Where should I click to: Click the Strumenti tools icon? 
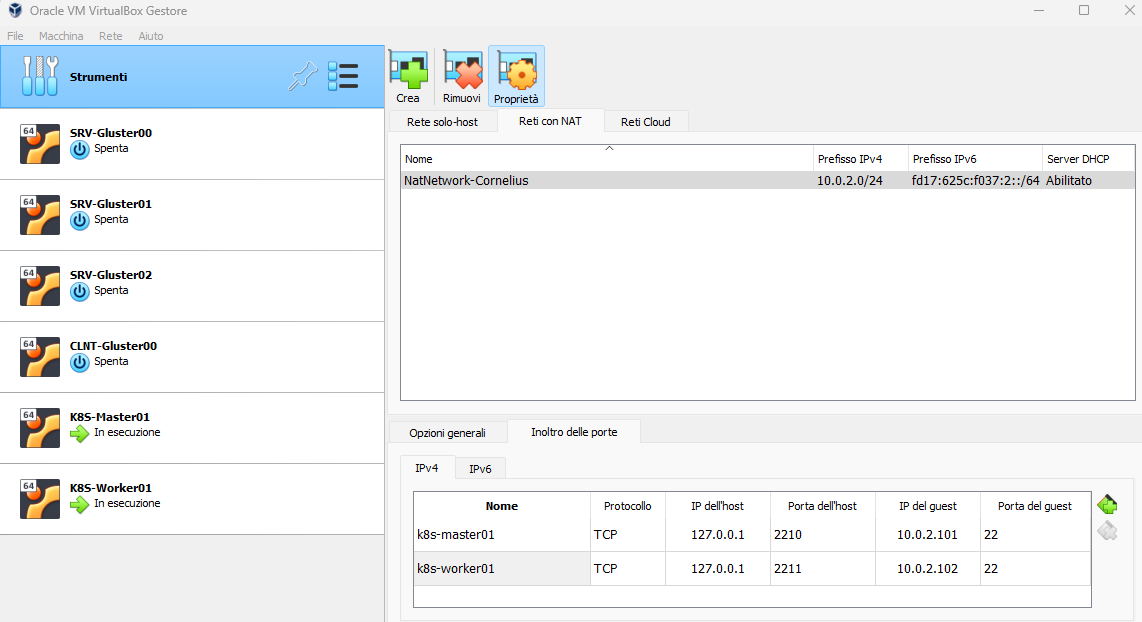[x=39, y=76]
